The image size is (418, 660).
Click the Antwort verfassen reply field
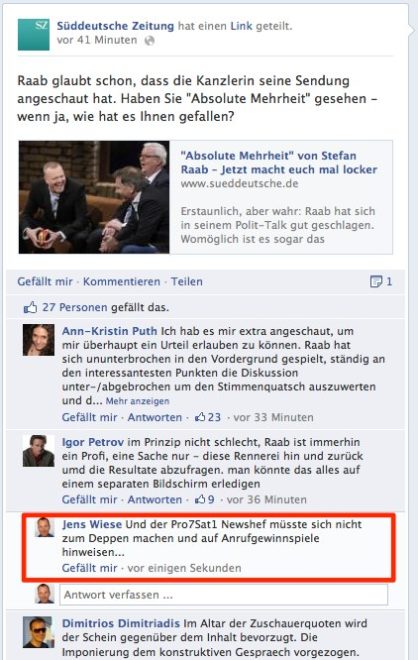click(x=224, y=595)
